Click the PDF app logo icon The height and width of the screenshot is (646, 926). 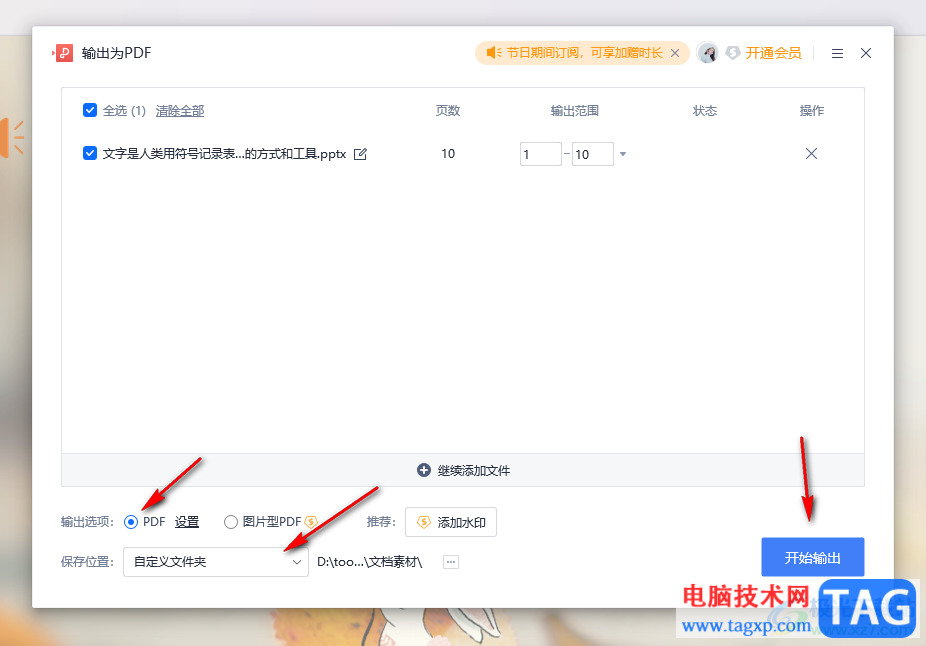tap(63, 53)
